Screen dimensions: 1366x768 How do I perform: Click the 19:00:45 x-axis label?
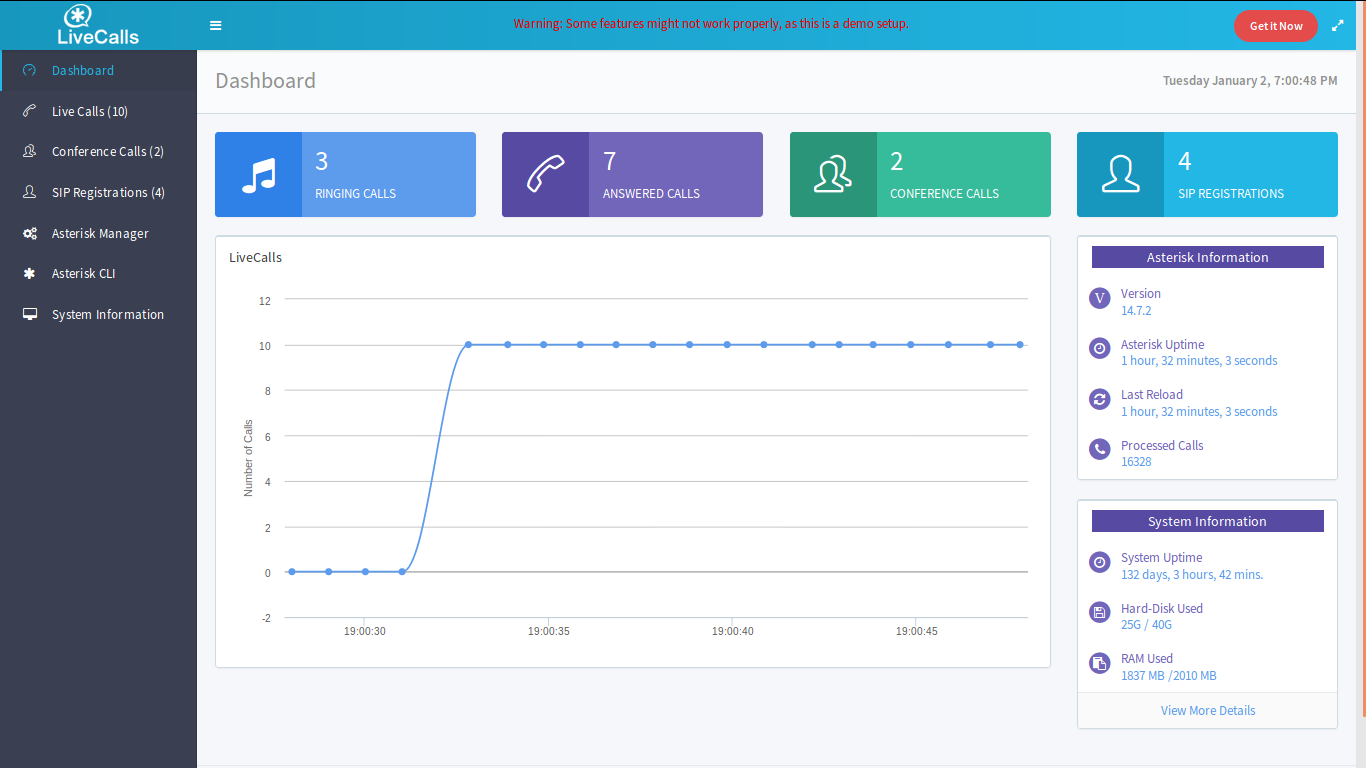click(917, 632)
